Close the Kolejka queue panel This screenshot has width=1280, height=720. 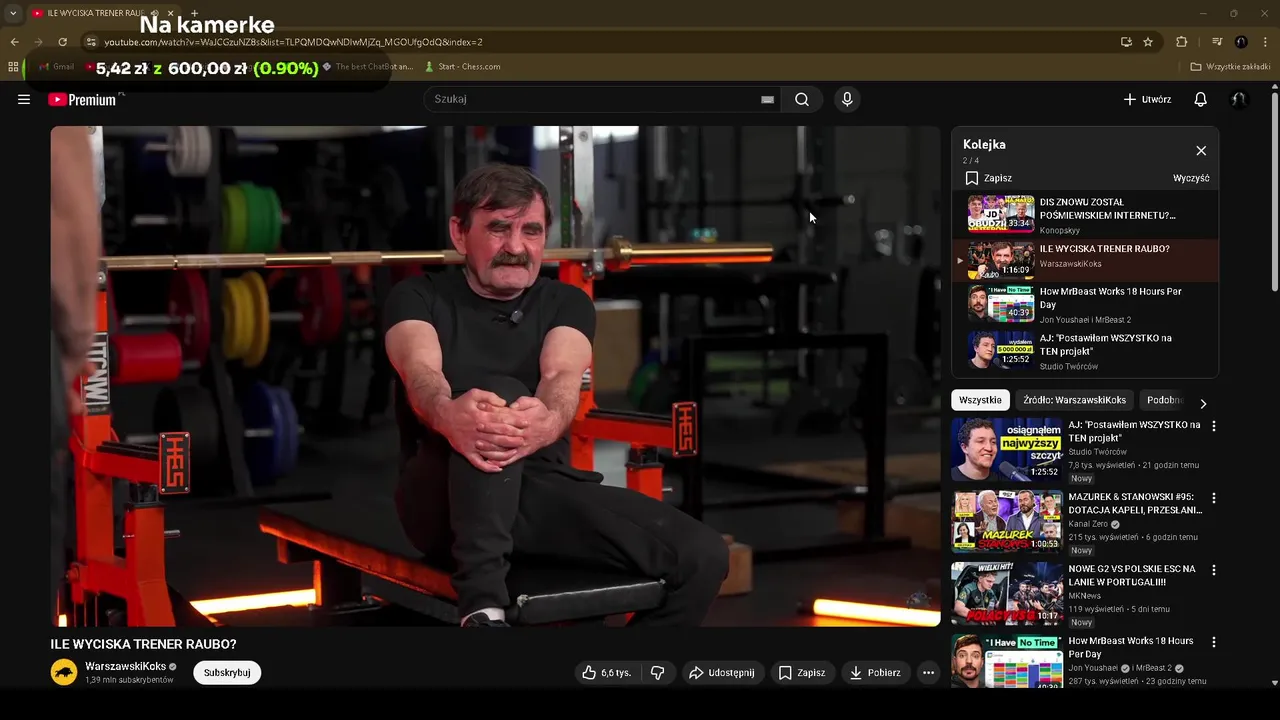click(x=1201, y=151)
